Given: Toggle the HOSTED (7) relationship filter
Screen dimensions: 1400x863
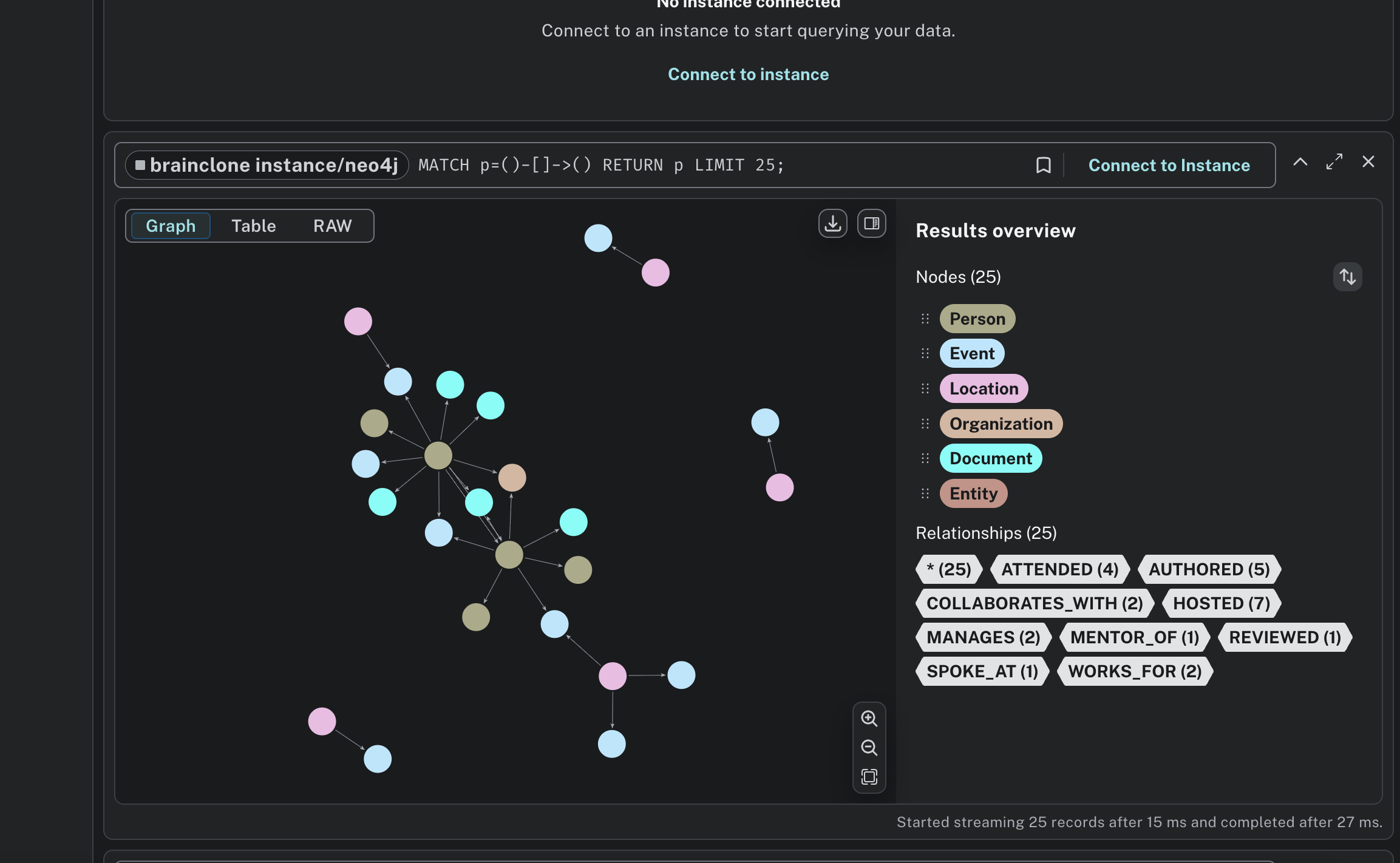Looking at the screenshot, I should 1221,603.
